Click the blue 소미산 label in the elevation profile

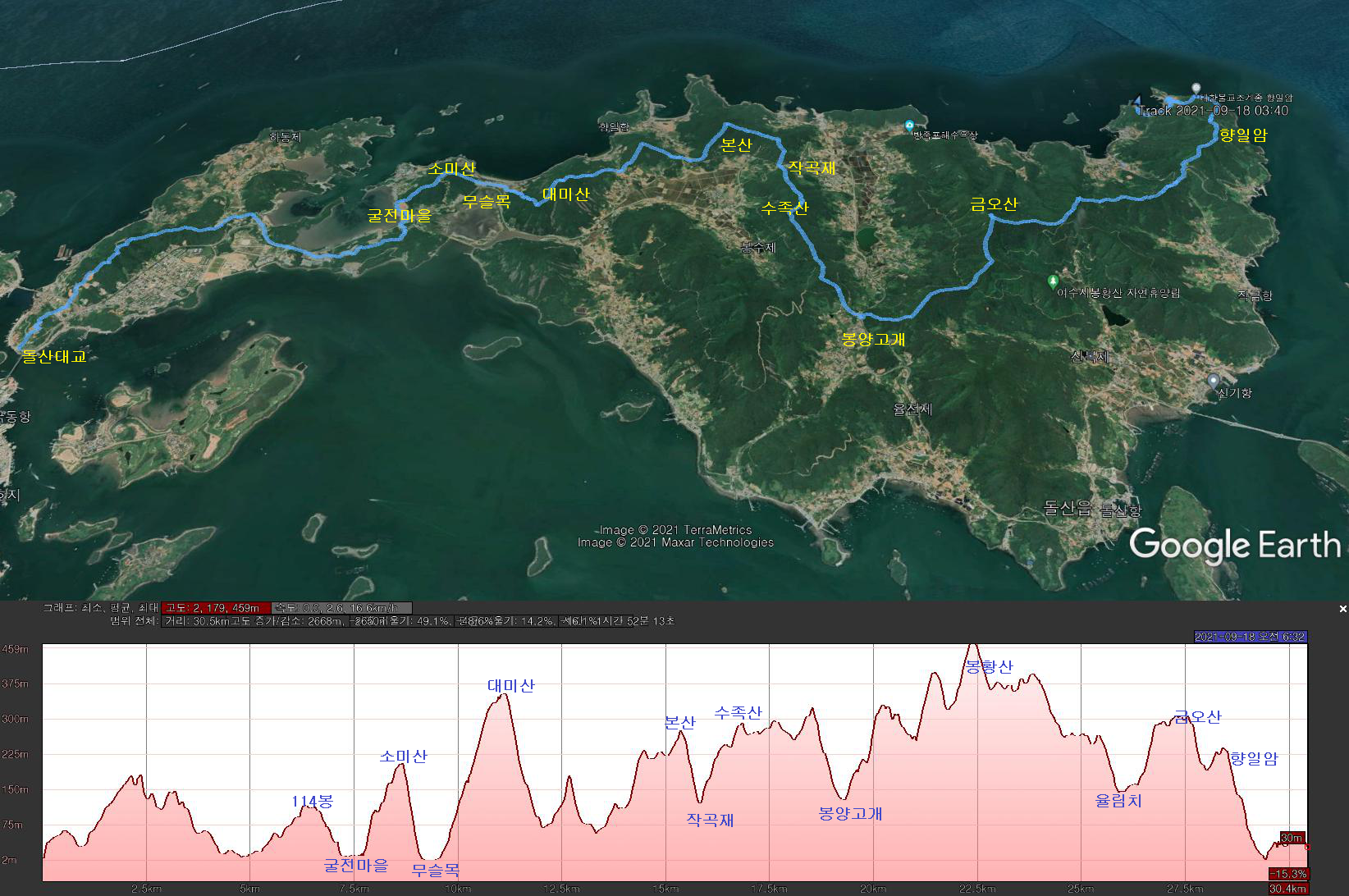[404, 756]
